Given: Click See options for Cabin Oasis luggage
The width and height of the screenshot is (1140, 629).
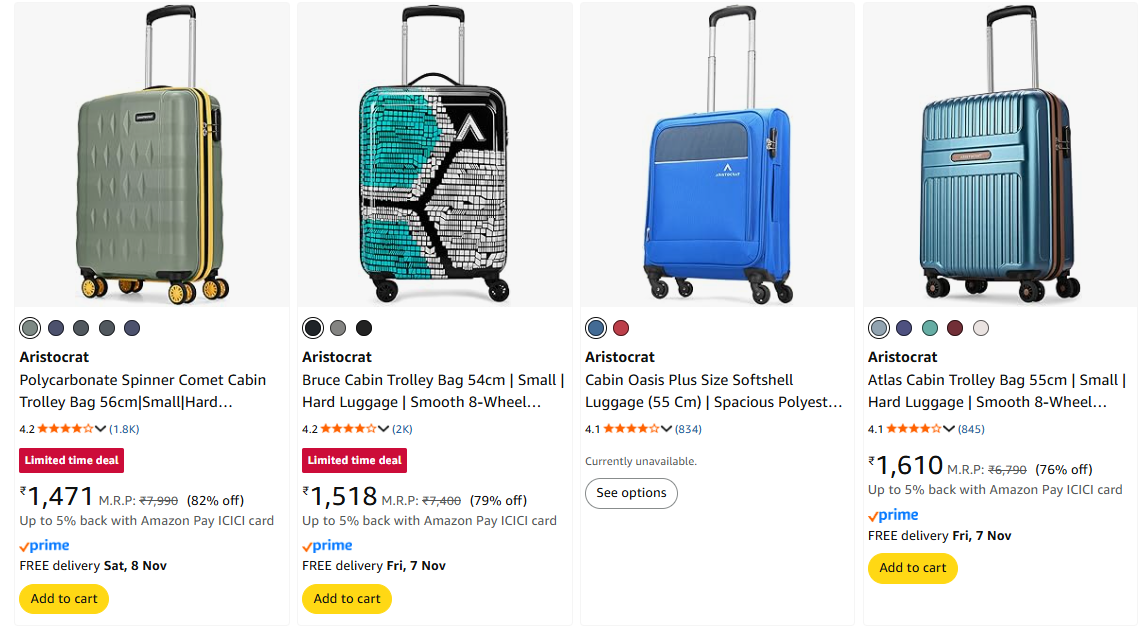Looking at the screenshot, I should click(631, 493).
